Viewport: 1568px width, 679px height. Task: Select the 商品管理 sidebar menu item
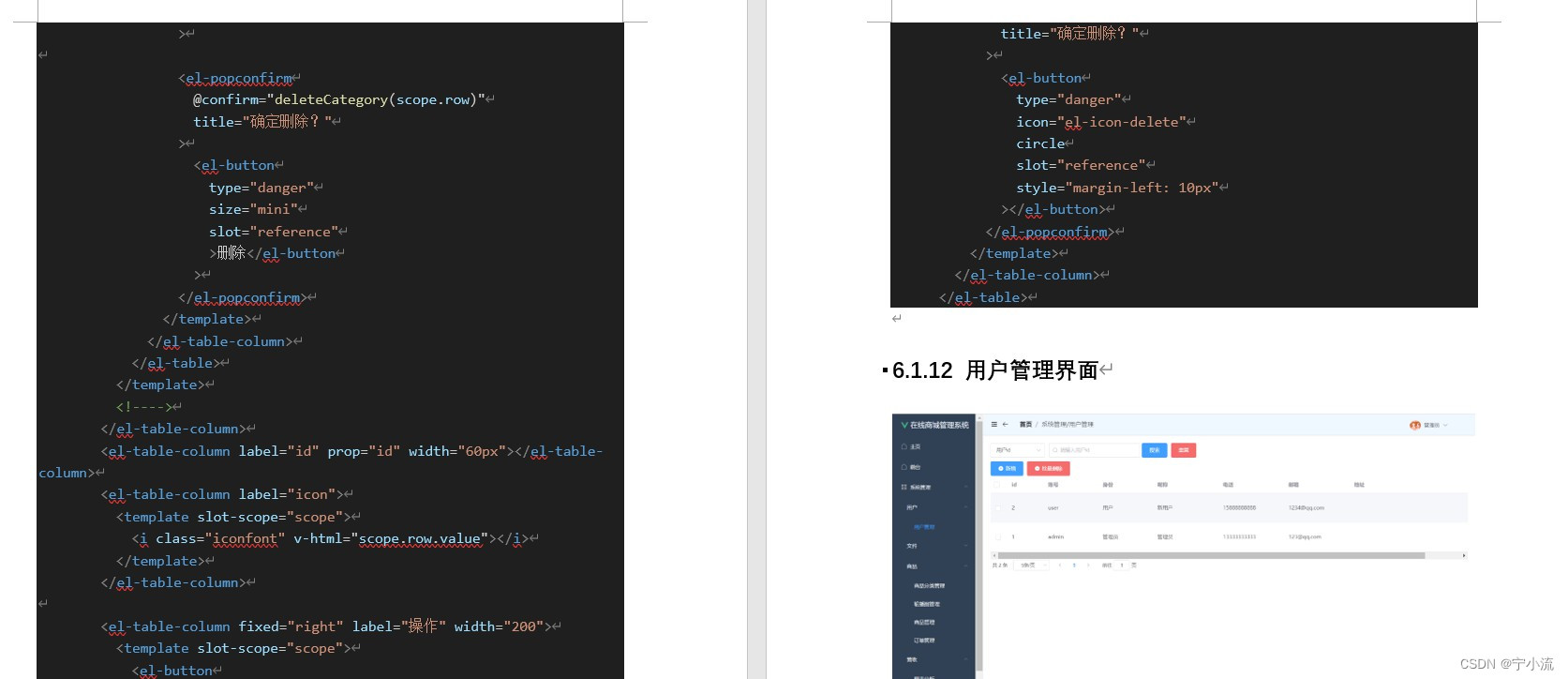924,622
